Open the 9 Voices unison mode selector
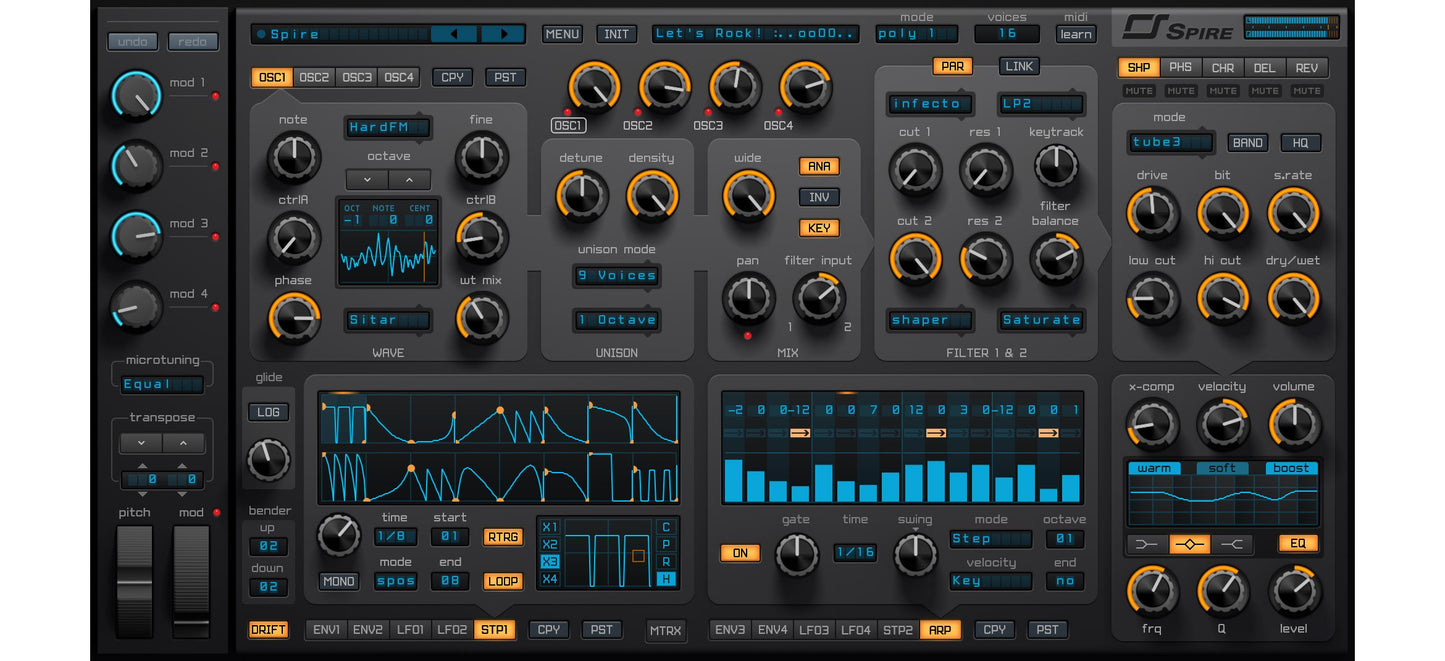1445x661 pixels. [x=616, y=276]
